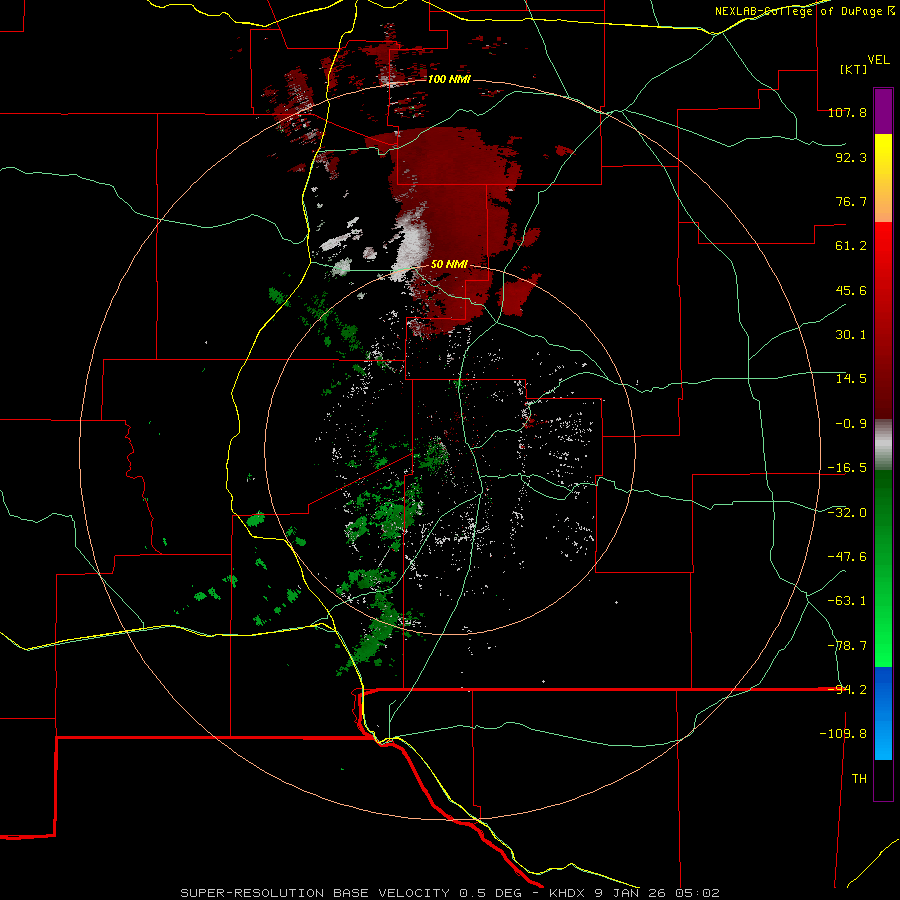The height and width of the screenshot is (900, 900).
Task: Click the TH legend label
Action: [859, 779]
